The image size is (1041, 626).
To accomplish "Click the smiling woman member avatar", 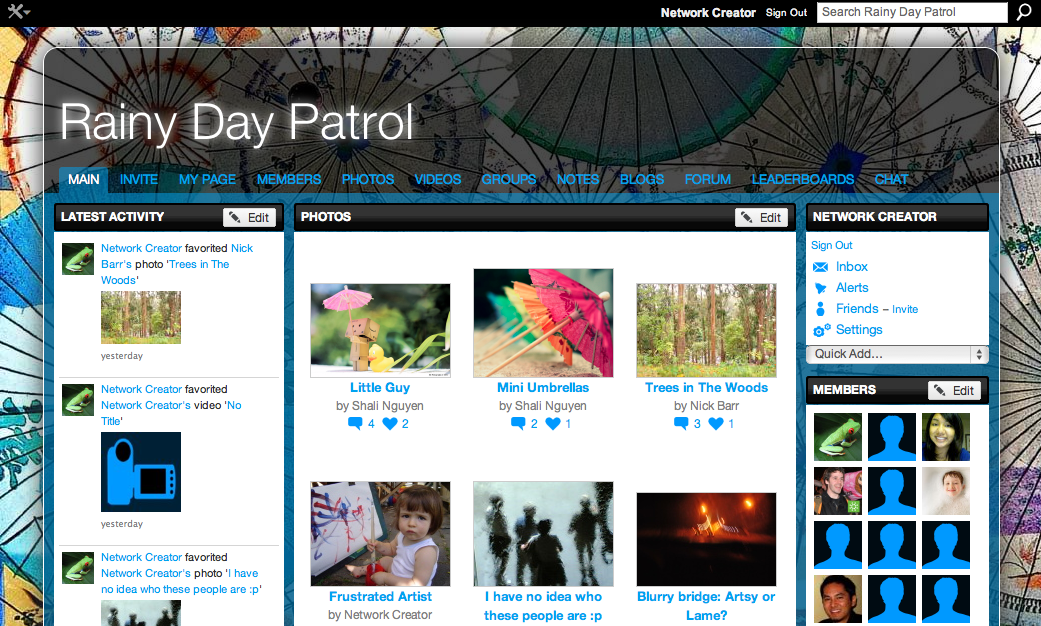I will tap(946, 437).
